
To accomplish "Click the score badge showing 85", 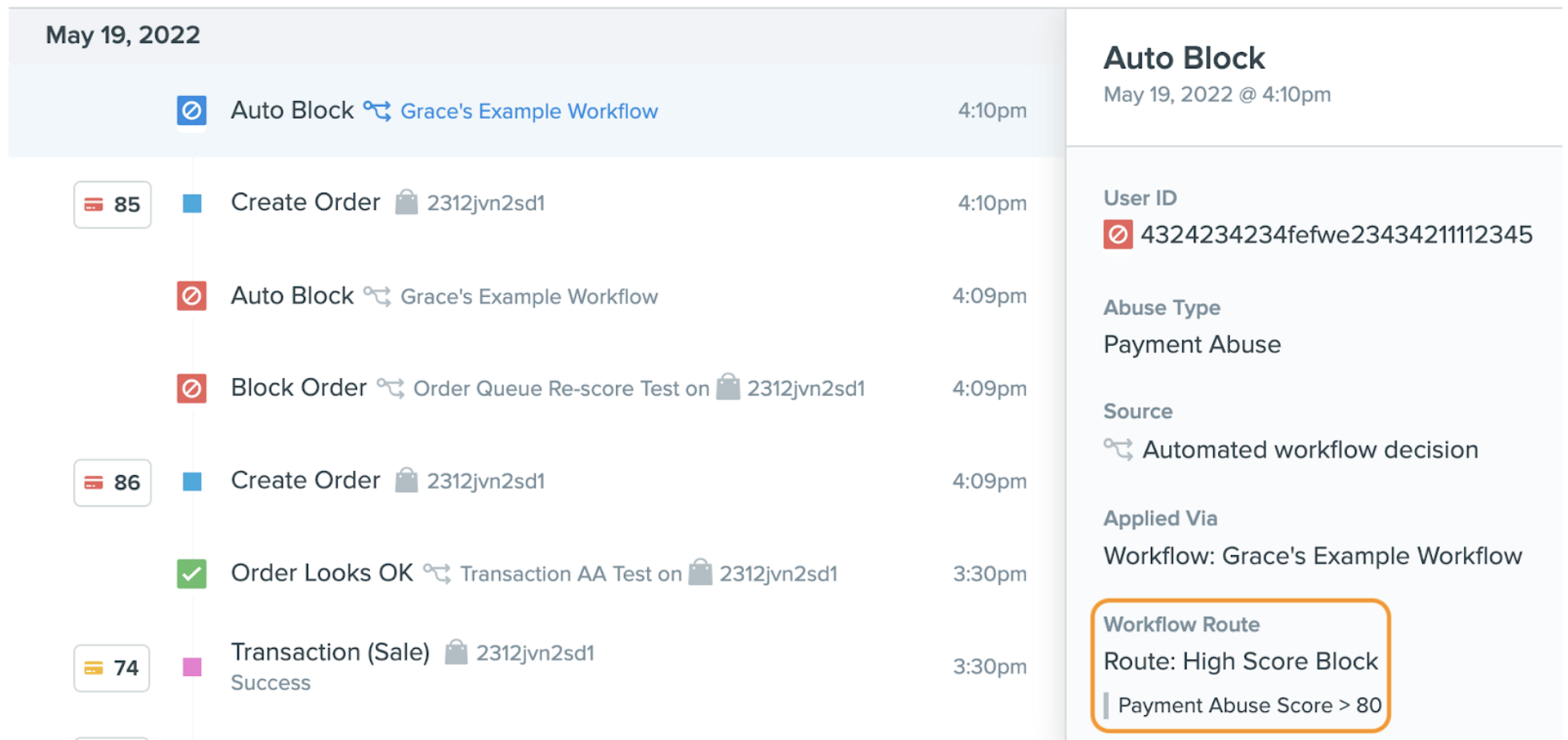I will (112, 204).
